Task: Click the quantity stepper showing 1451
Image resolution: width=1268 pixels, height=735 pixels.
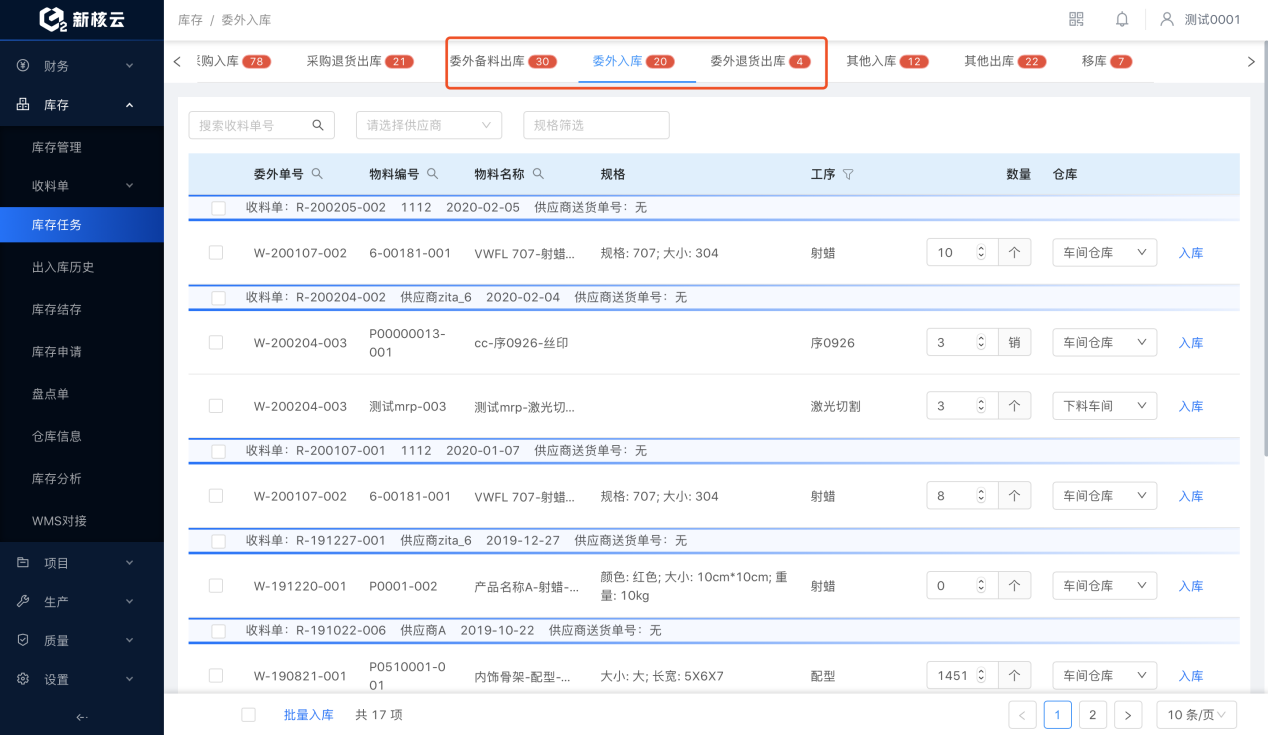Action: (x=962, y=676)
